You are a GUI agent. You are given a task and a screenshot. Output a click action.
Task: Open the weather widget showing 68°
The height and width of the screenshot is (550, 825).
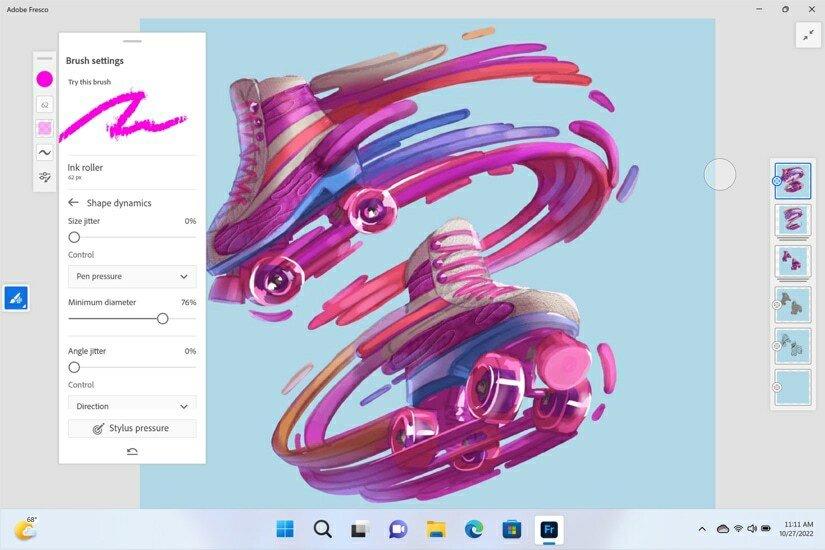tap(25, 528)
